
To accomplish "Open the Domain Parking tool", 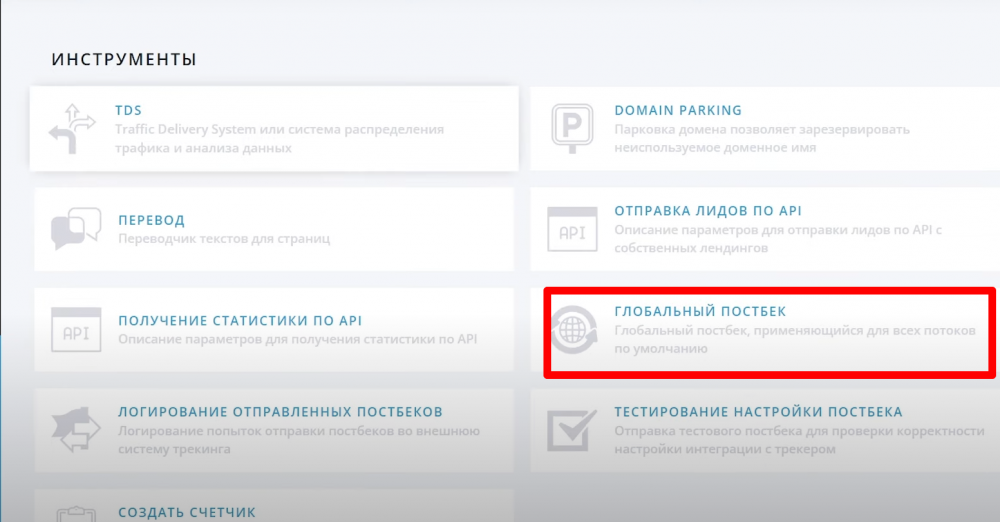I will [x=678, y=110].
